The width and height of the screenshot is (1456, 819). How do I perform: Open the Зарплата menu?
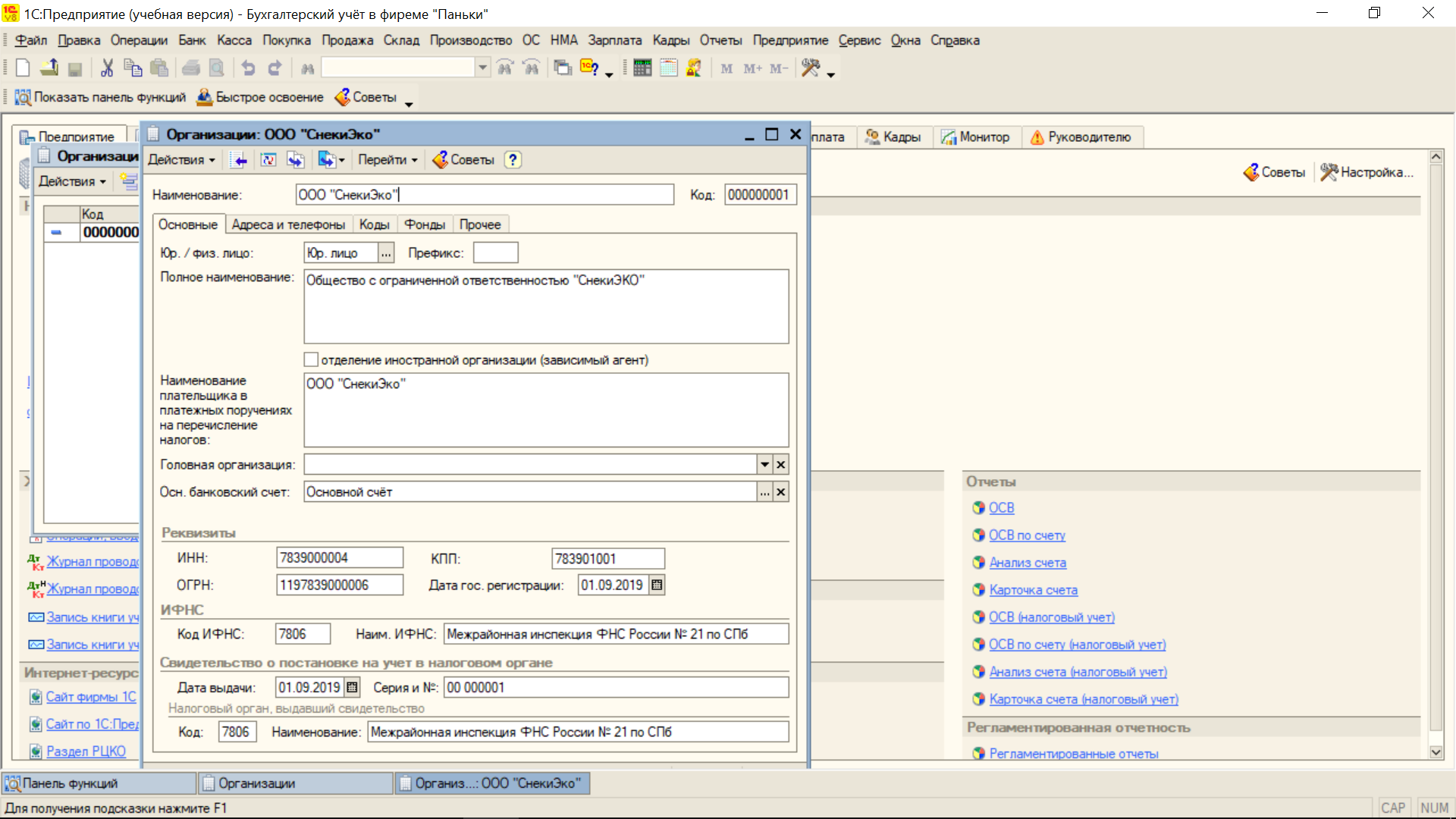point(614,40)
